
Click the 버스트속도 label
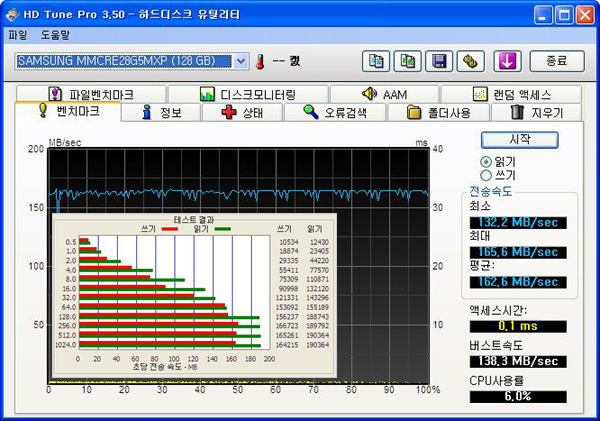496,346
